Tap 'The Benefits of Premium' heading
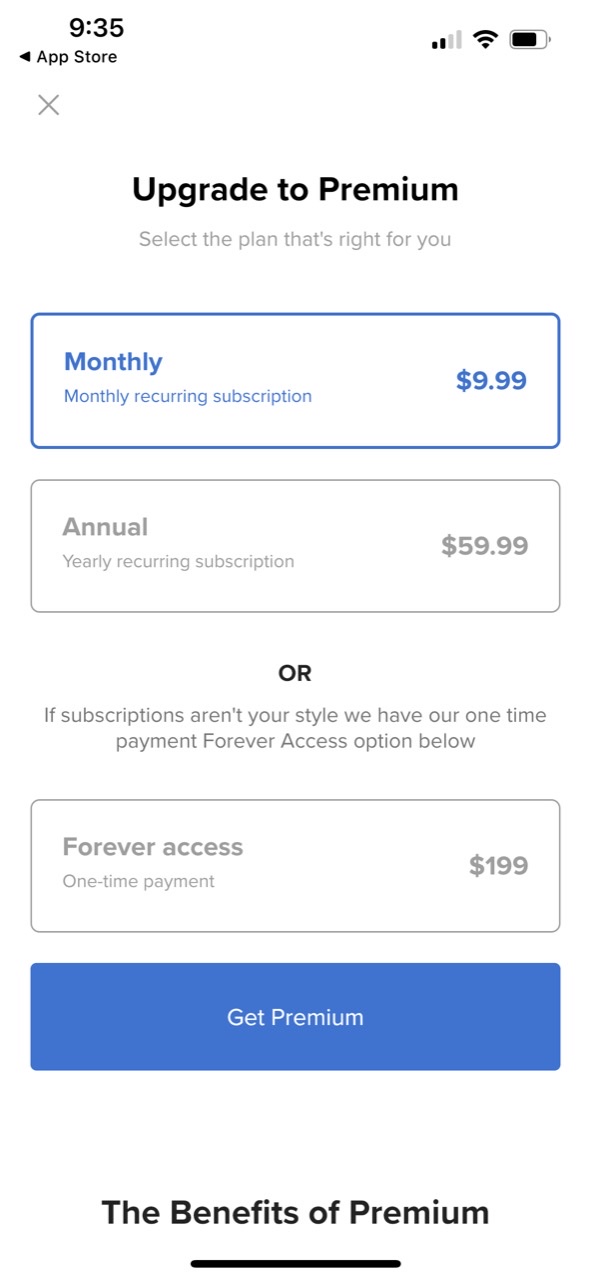 point(295,1213)
